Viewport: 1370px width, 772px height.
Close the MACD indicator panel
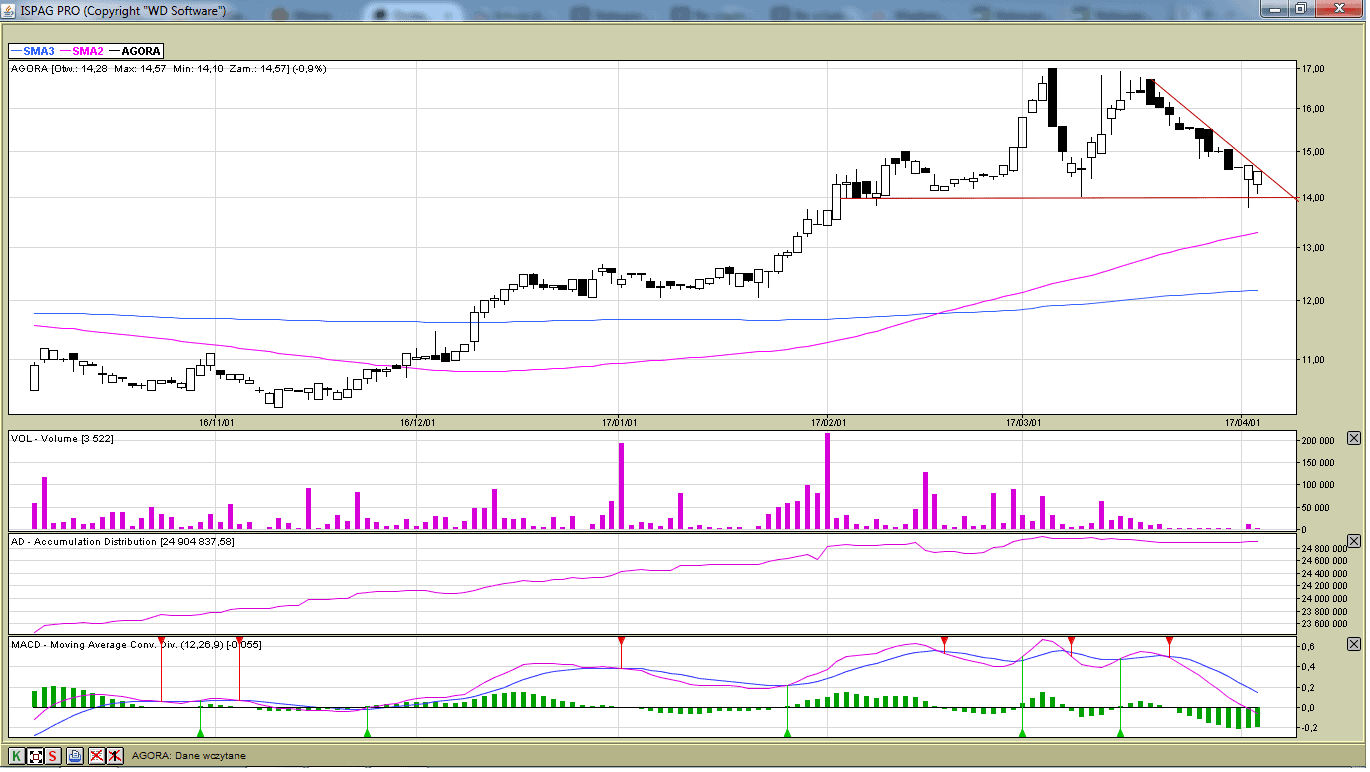(x=1354, y=644)
